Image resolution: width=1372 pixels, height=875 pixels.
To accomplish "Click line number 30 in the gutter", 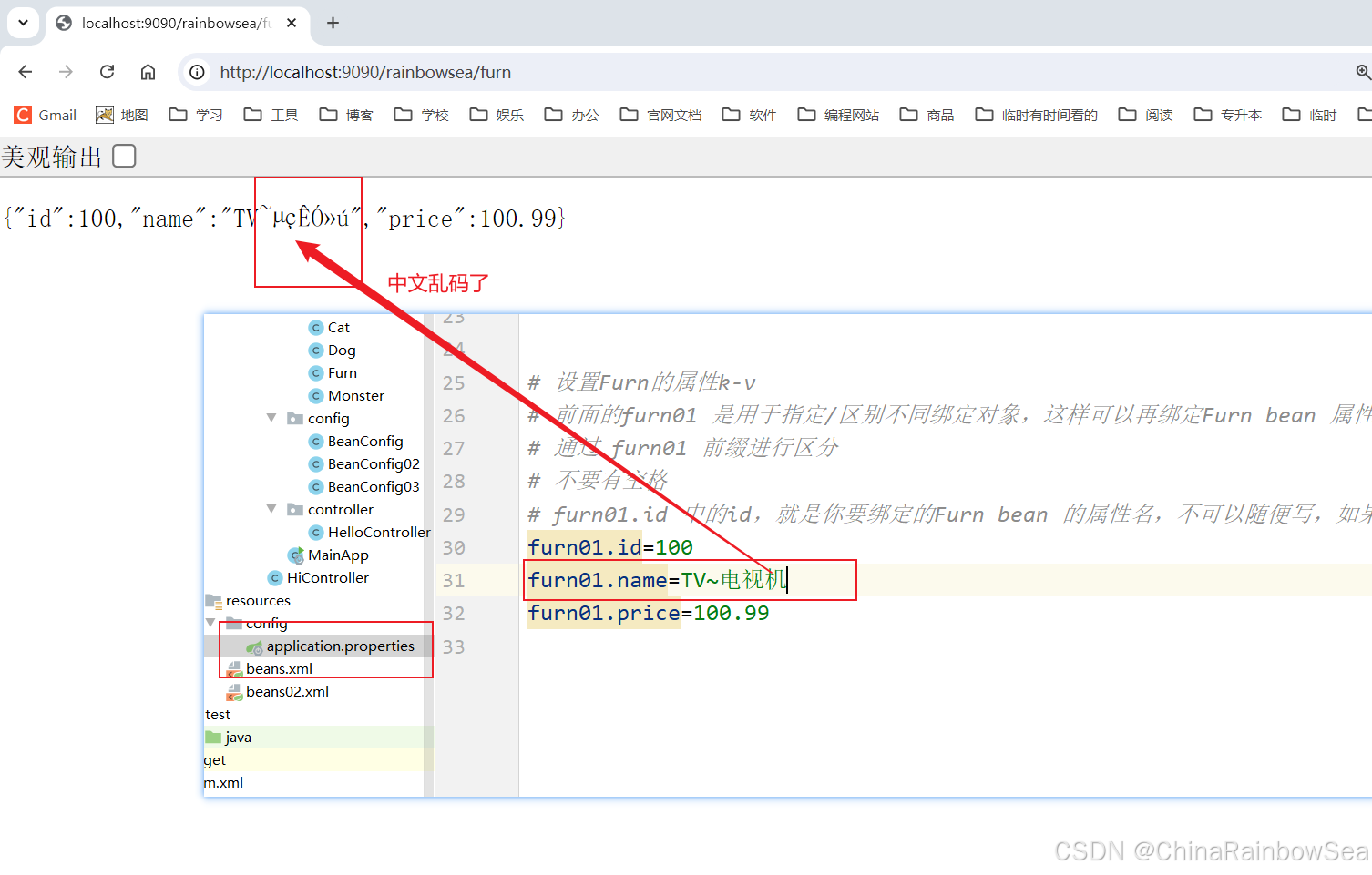I will (454, 547).
